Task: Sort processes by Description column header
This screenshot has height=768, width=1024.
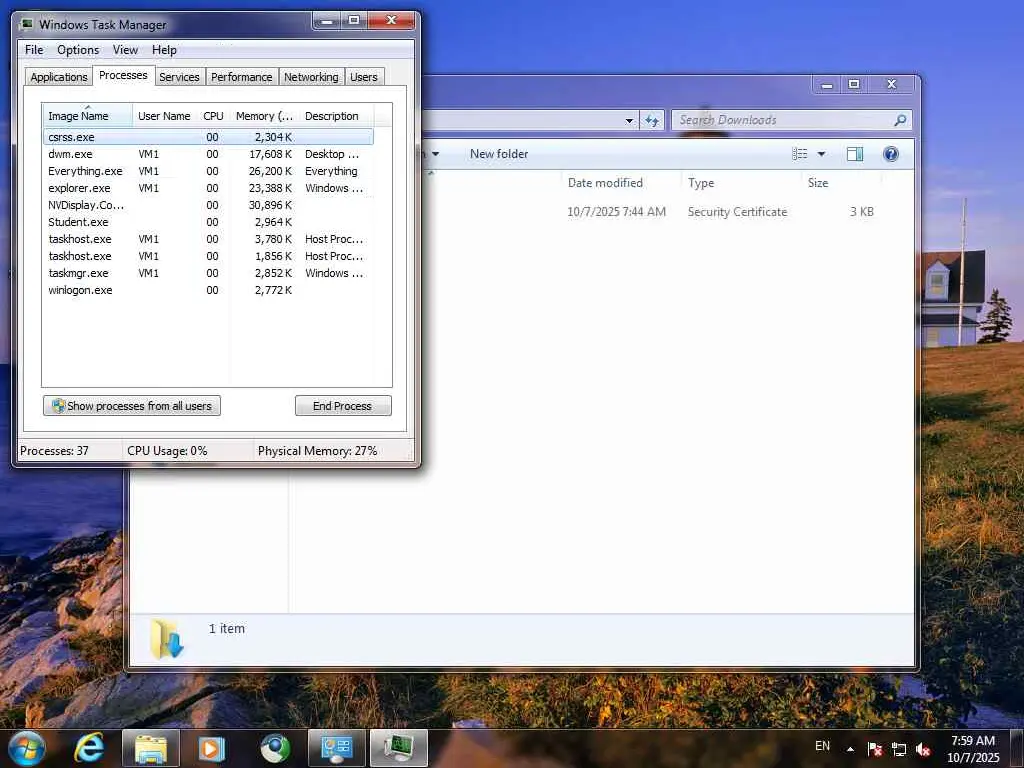Action: click(336, 116)
